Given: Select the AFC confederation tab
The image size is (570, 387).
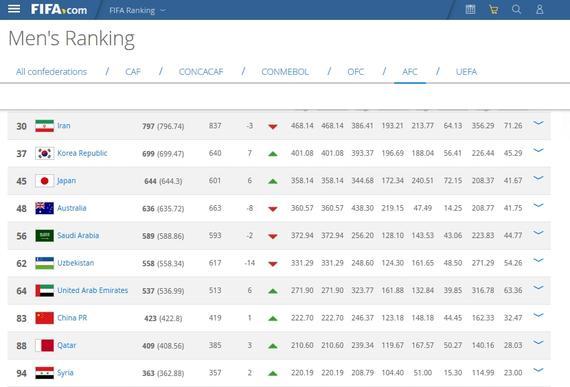Looking at the screenshot, I should point(410,72).
